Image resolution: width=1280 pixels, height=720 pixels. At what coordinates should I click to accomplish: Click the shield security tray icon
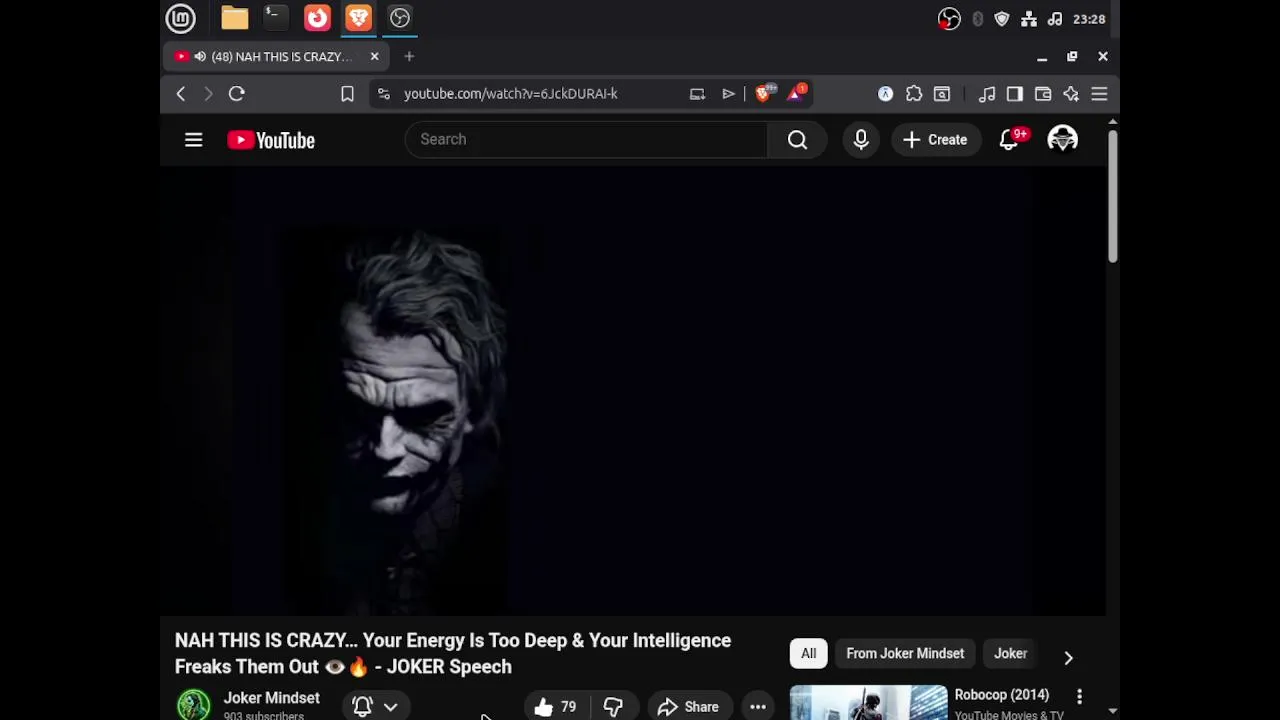click(1002, 19)
